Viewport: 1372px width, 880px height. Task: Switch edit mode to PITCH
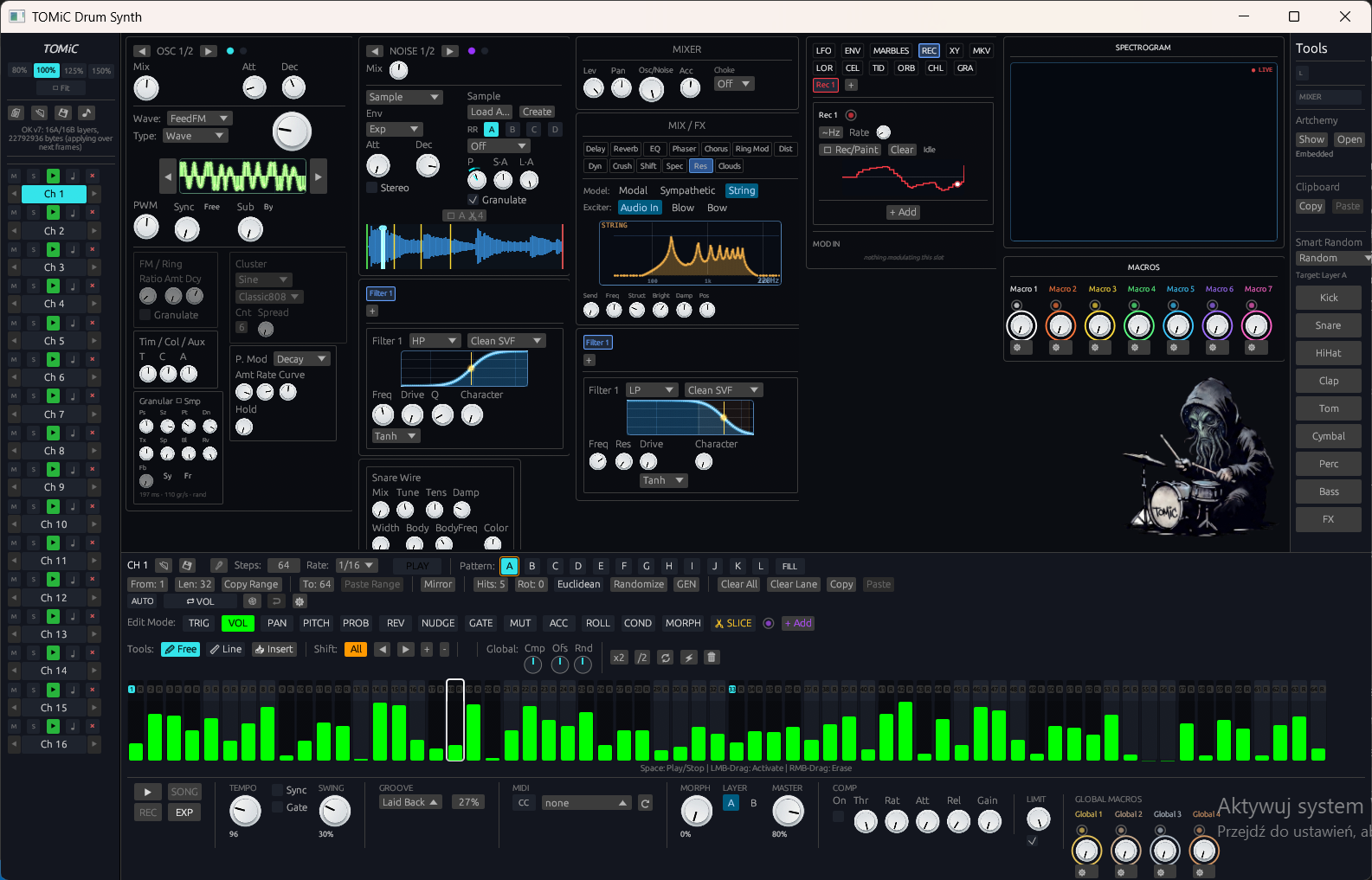tap(316, 623)
